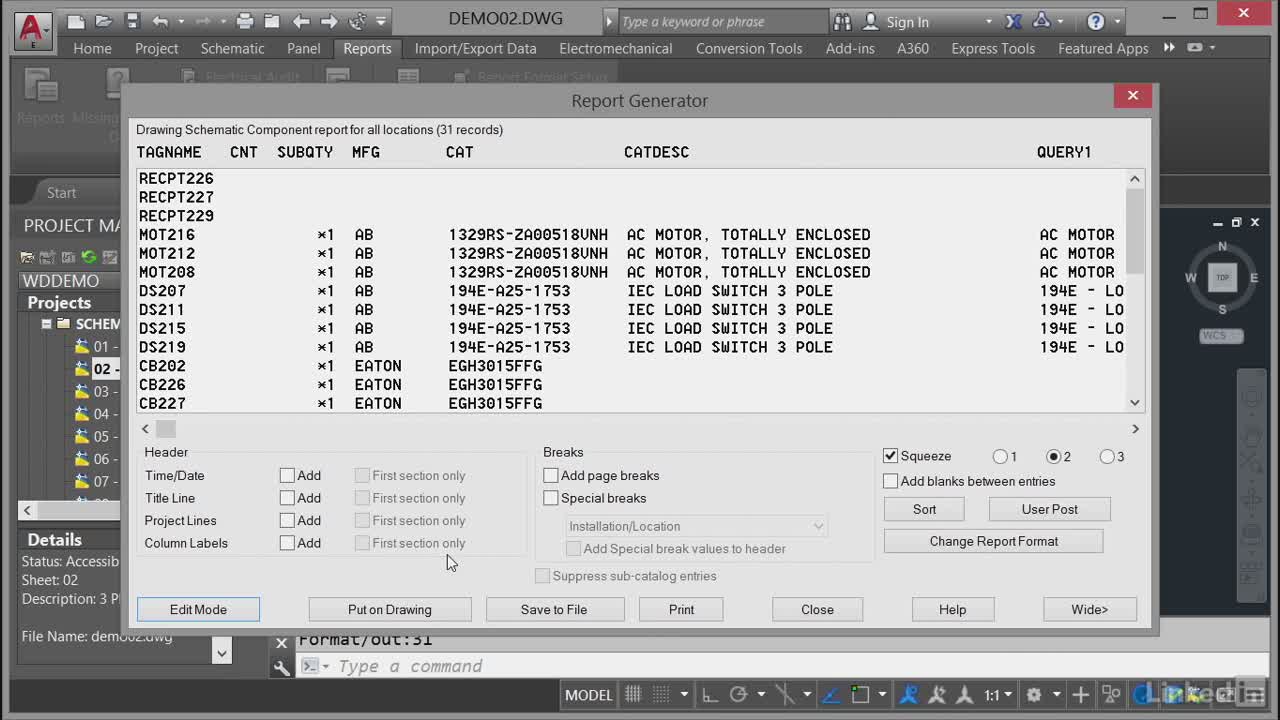Open the Autodesk Exchange X icon

tap(1014, 21)
